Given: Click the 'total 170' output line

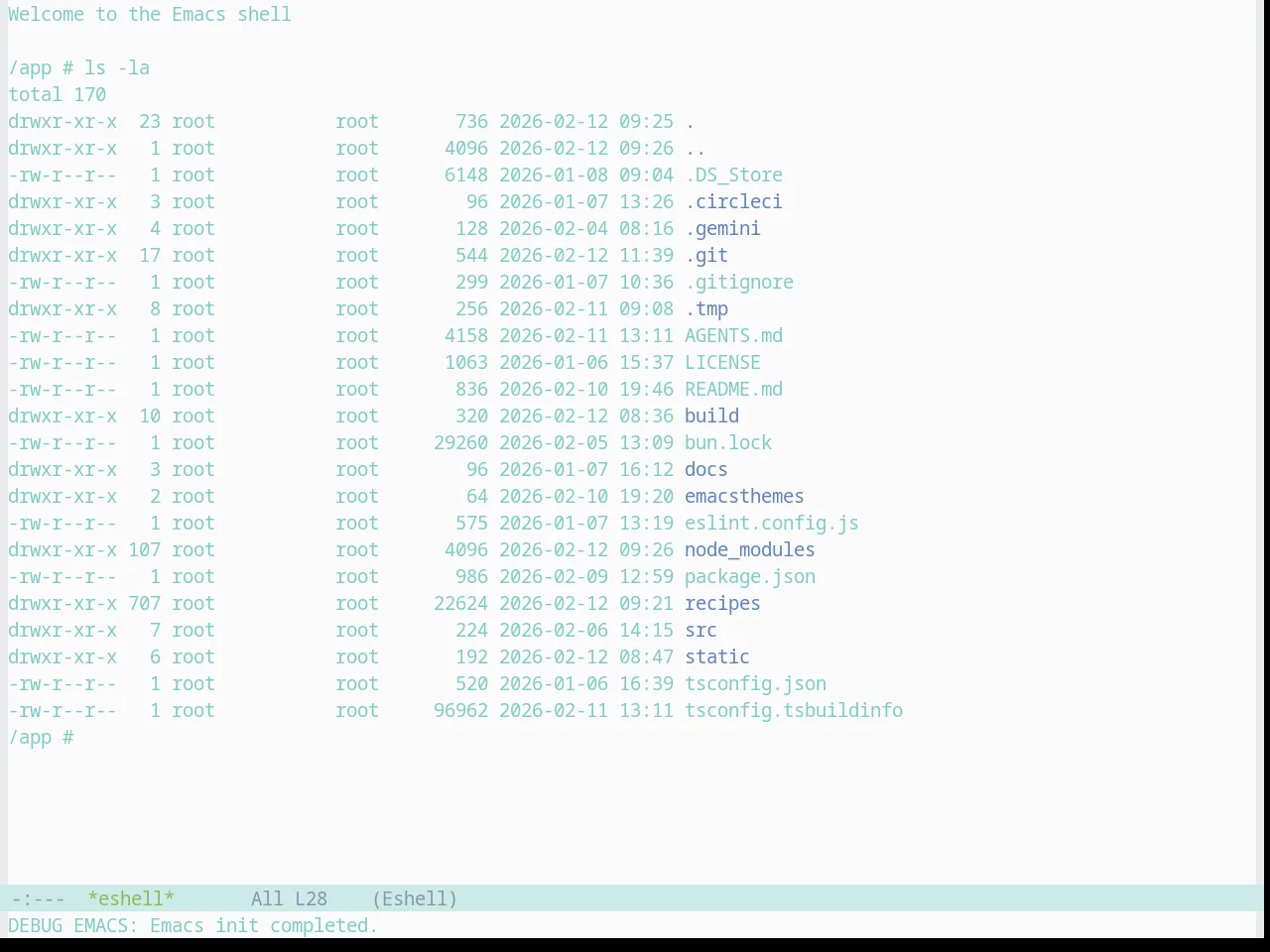Looking at the screenshot, I should pyautogui.click(x=57, y=95).
